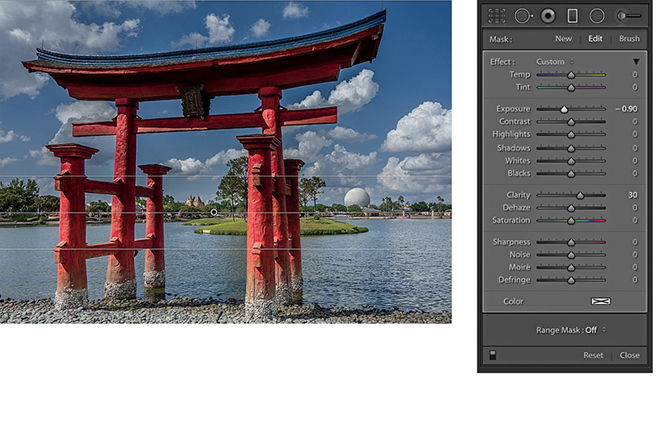Viewport: 672px width, 433px height.
Task: Switch mask mode to New
Action: pyautogui.click(x=564, y=39)
